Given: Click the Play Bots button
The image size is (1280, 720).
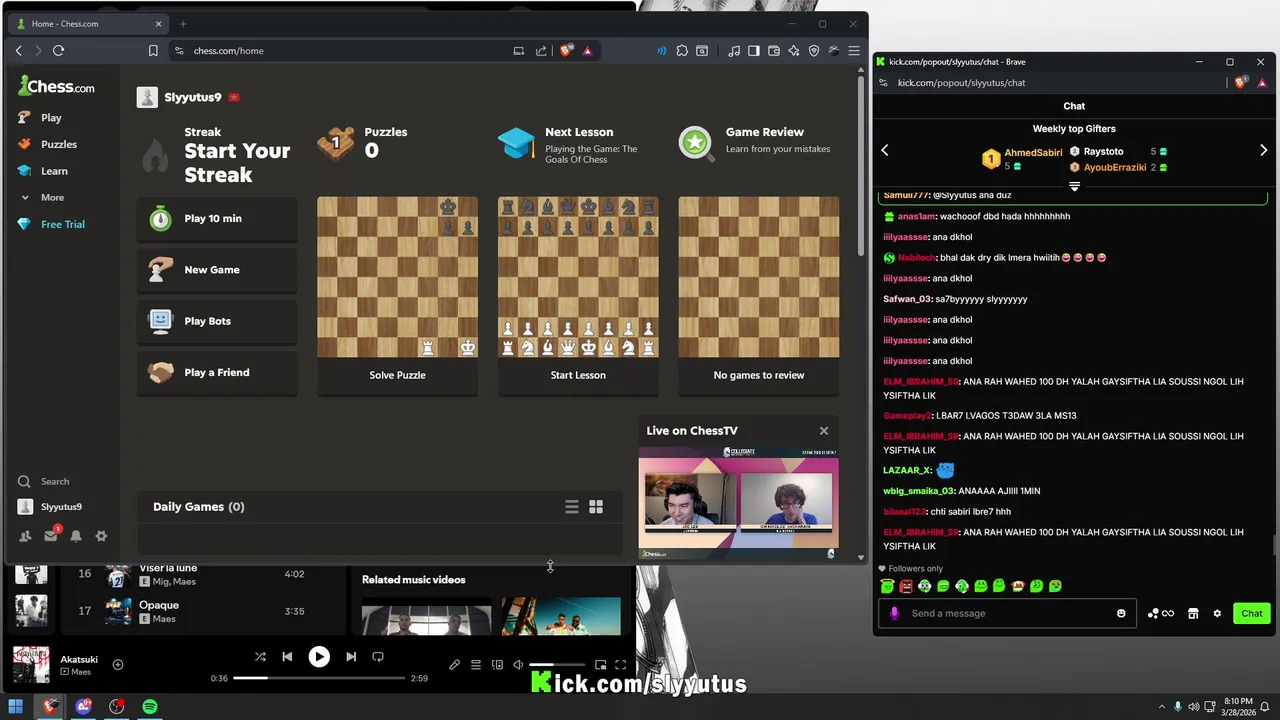Looking at the screenshot, I should click(x=217, y=321).
